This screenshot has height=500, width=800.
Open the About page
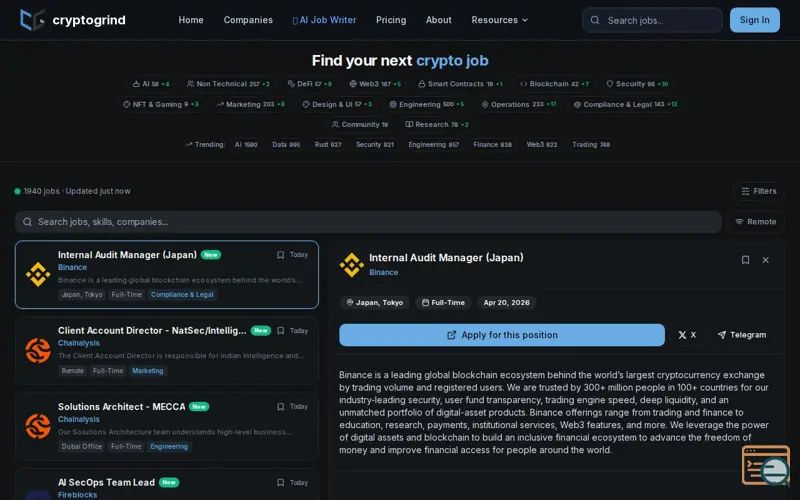[438, 20]
